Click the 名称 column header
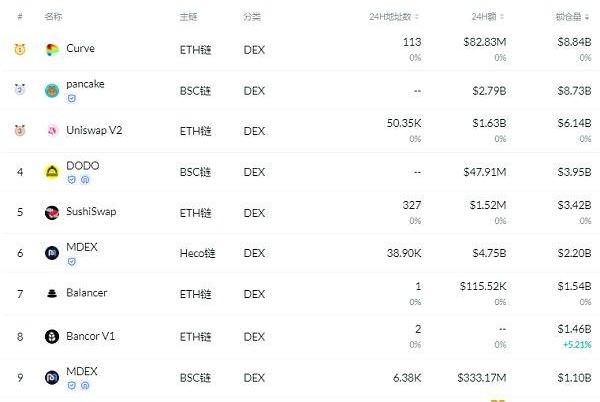 pyautogui.click(x=53, y=17)
